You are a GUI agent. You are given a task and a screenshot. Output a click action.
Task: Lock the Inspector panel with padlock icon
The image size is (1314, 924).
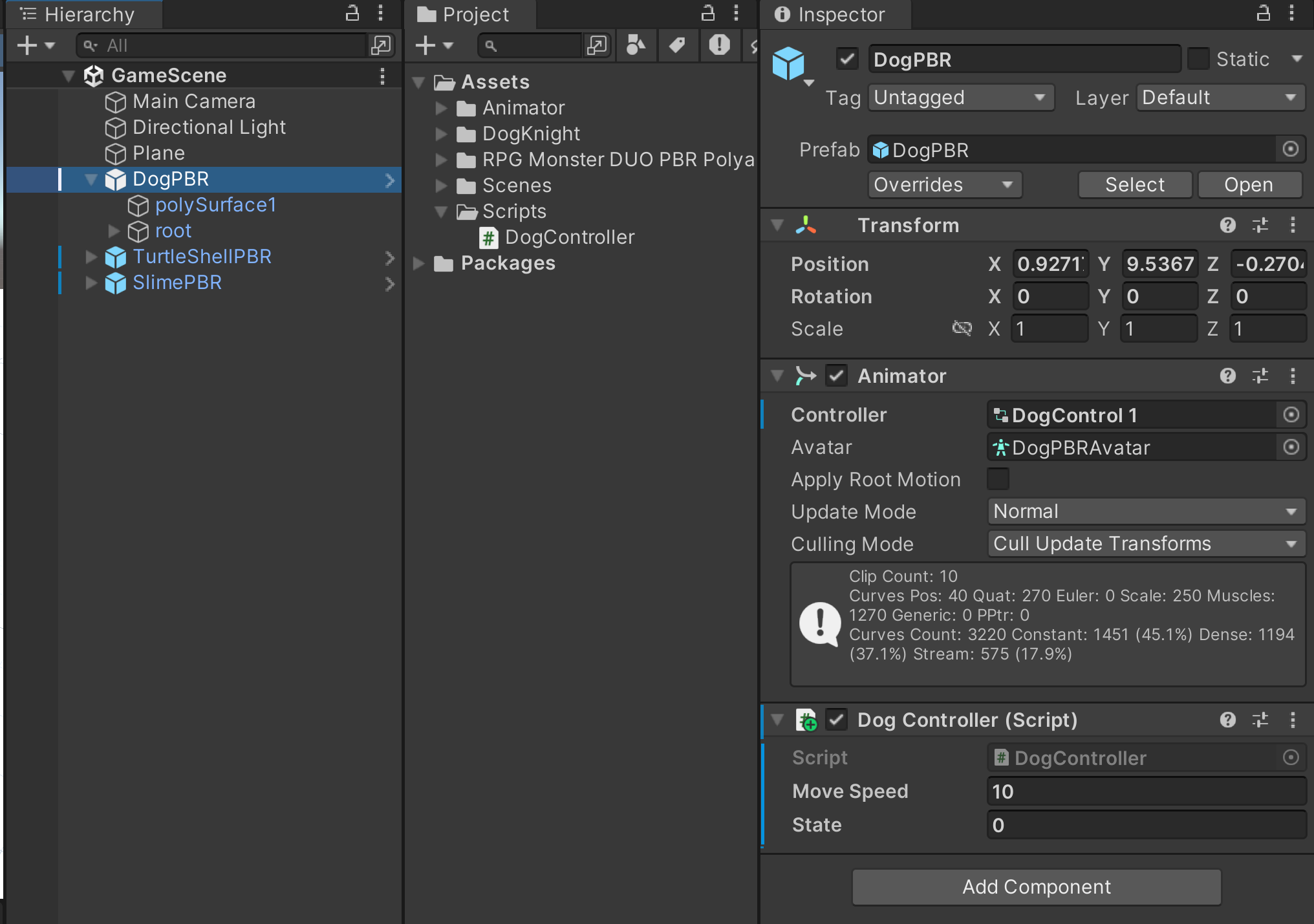(x=1263, y=14)
